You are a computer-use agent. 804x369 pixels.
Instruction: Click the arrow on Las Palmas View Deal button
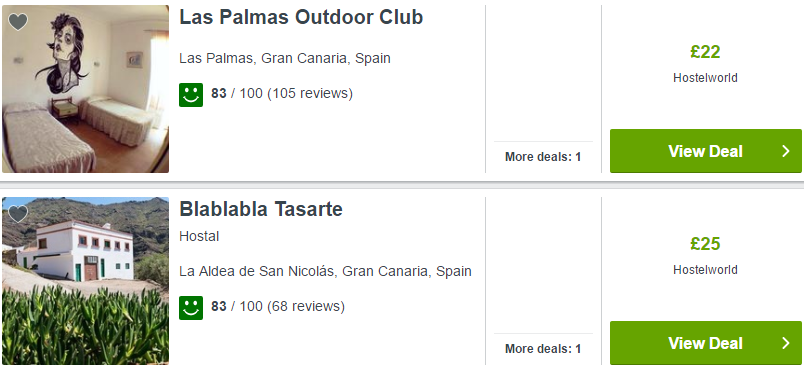coord(786,151)
